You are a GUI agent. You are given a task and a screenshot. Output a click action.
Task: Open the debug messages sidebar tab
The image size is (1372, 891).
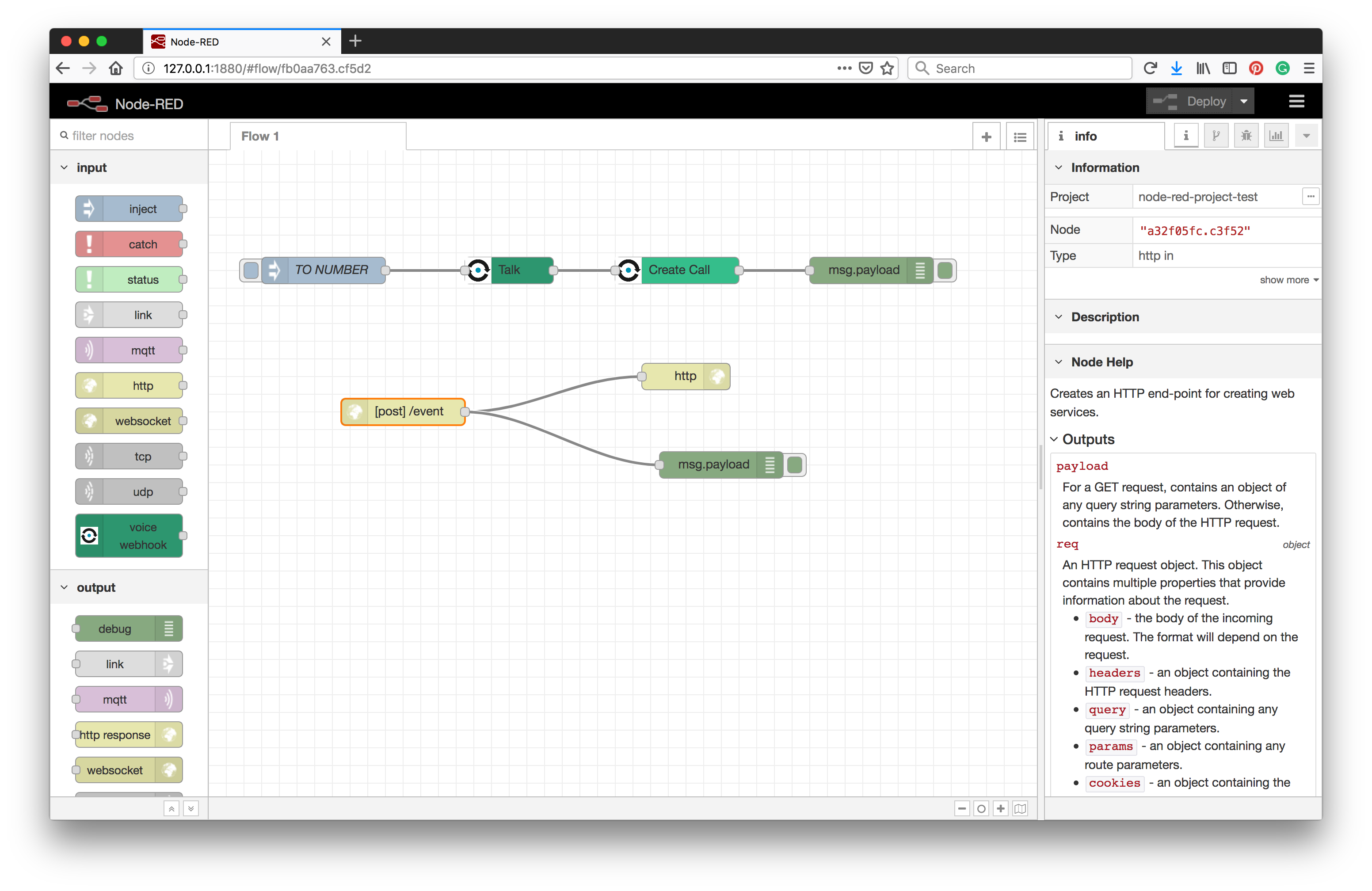pos(1246,136)
